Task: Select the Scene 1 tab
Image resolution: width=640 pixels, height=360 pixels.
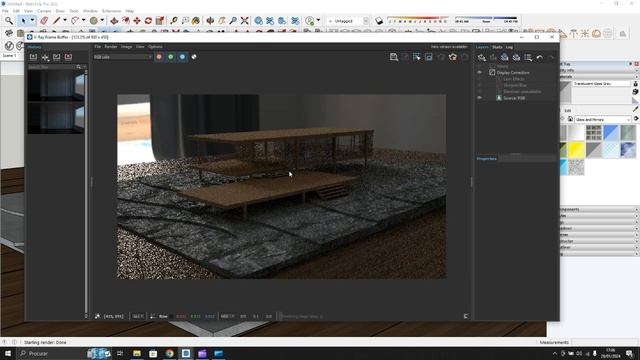Action: coord(9,56)
